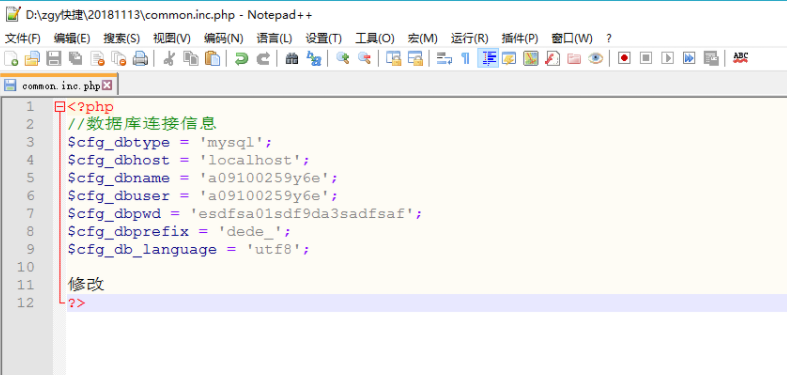The width and height of the screenshot is (787, 375).
Task: Click the Save All icon
Action: tap(75, 58)
